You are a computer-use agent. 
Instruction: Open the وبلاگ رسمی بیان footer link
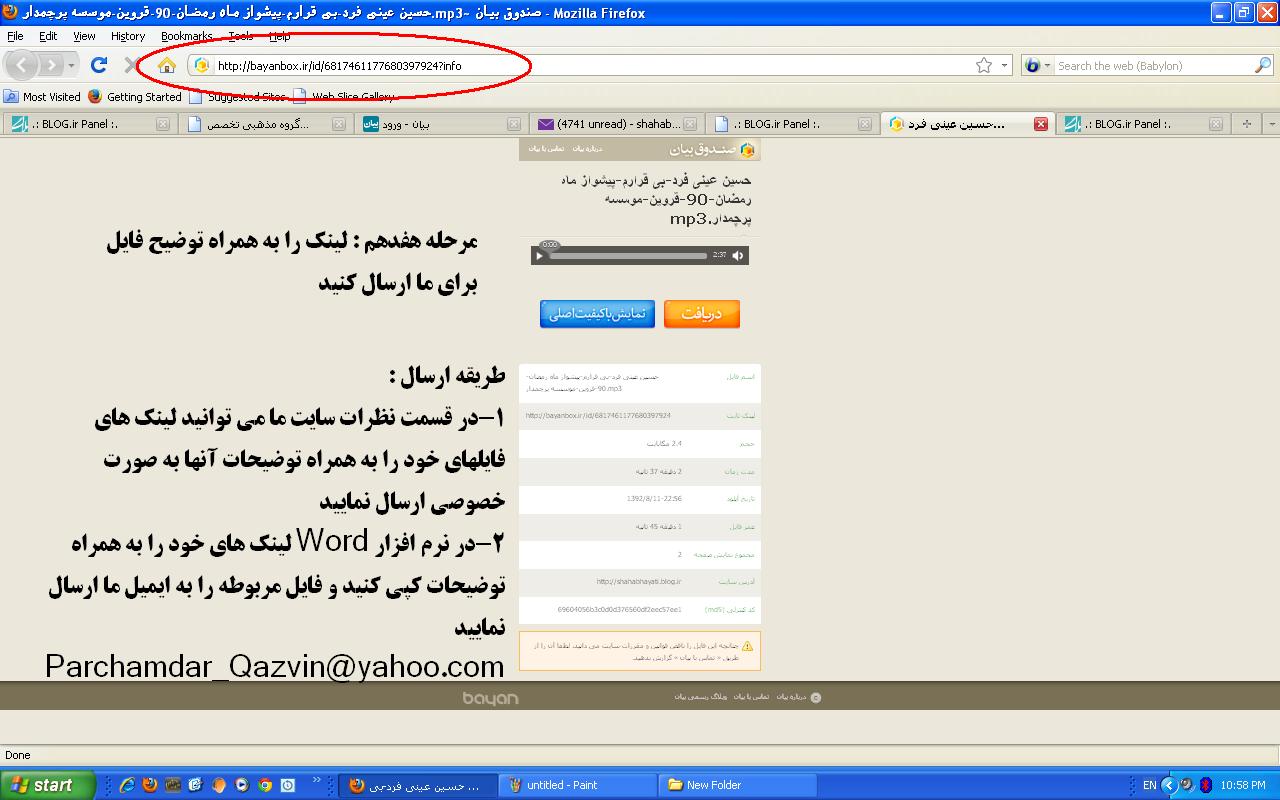pyautogui.click(x=702, y=697)
